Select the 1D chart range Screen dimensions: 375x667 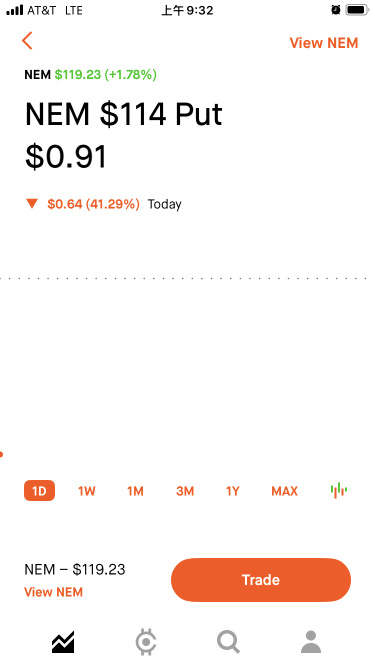pos(39,491)
